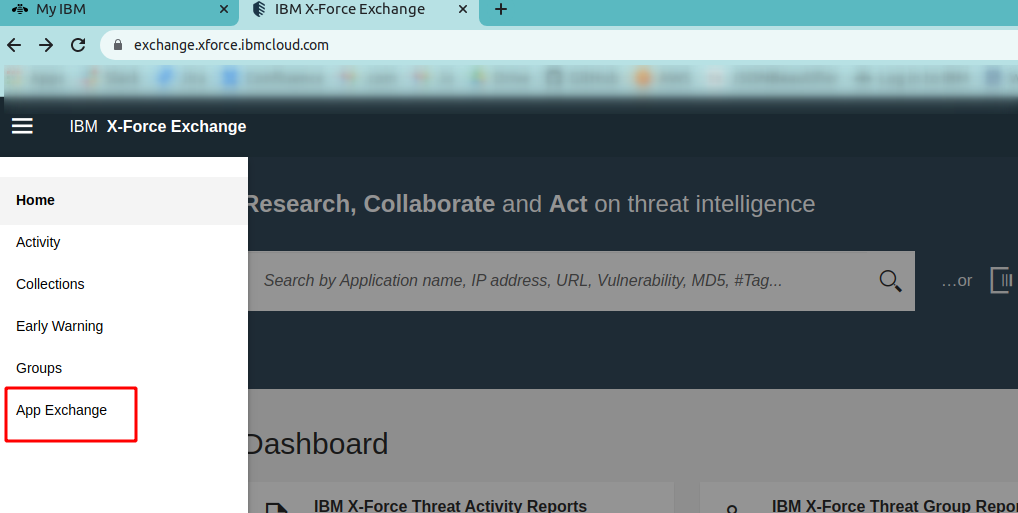Switch to the My IBM tab
1018x513 pixels.
click(119, 10)
